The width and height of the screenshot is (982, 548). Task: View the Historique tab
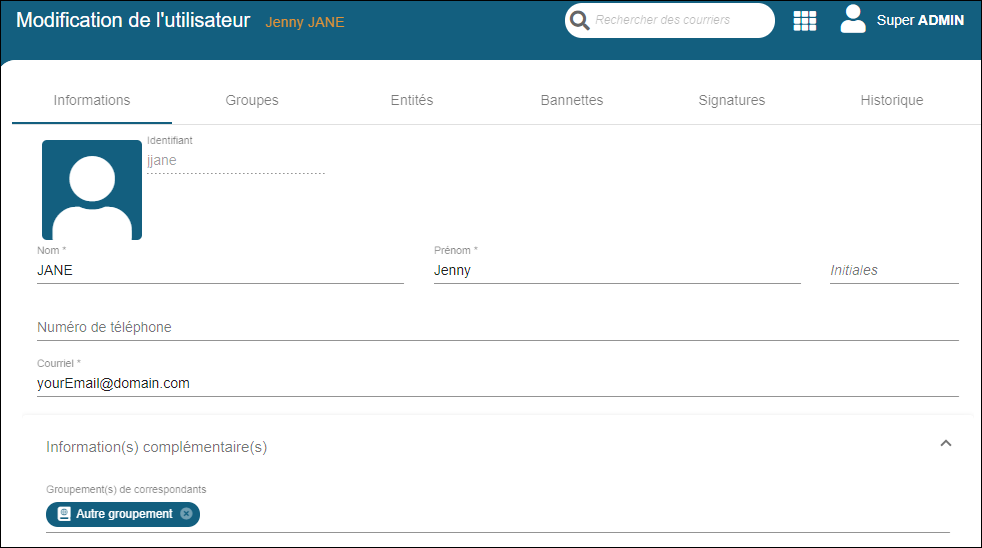pyautogui.click(x=892, y=100)
